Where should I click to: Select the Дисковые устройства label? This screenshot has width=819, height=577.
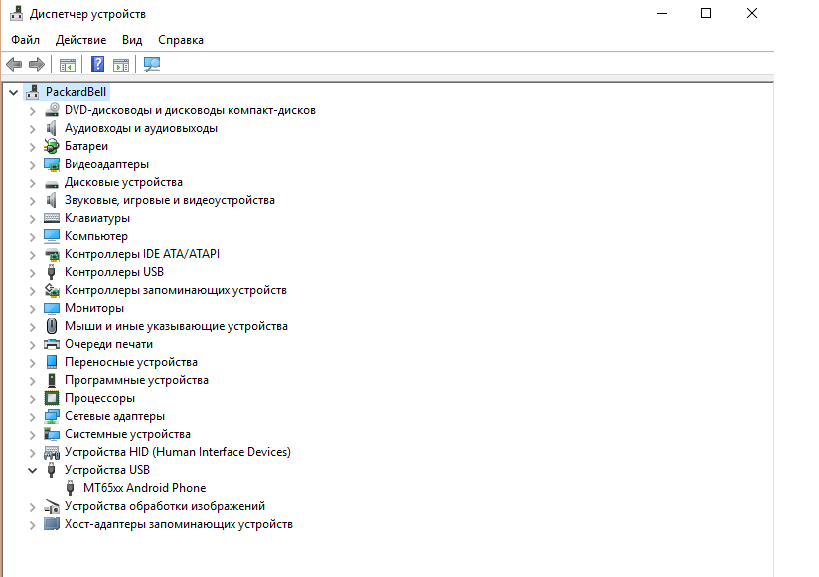[x=124, y=182]
